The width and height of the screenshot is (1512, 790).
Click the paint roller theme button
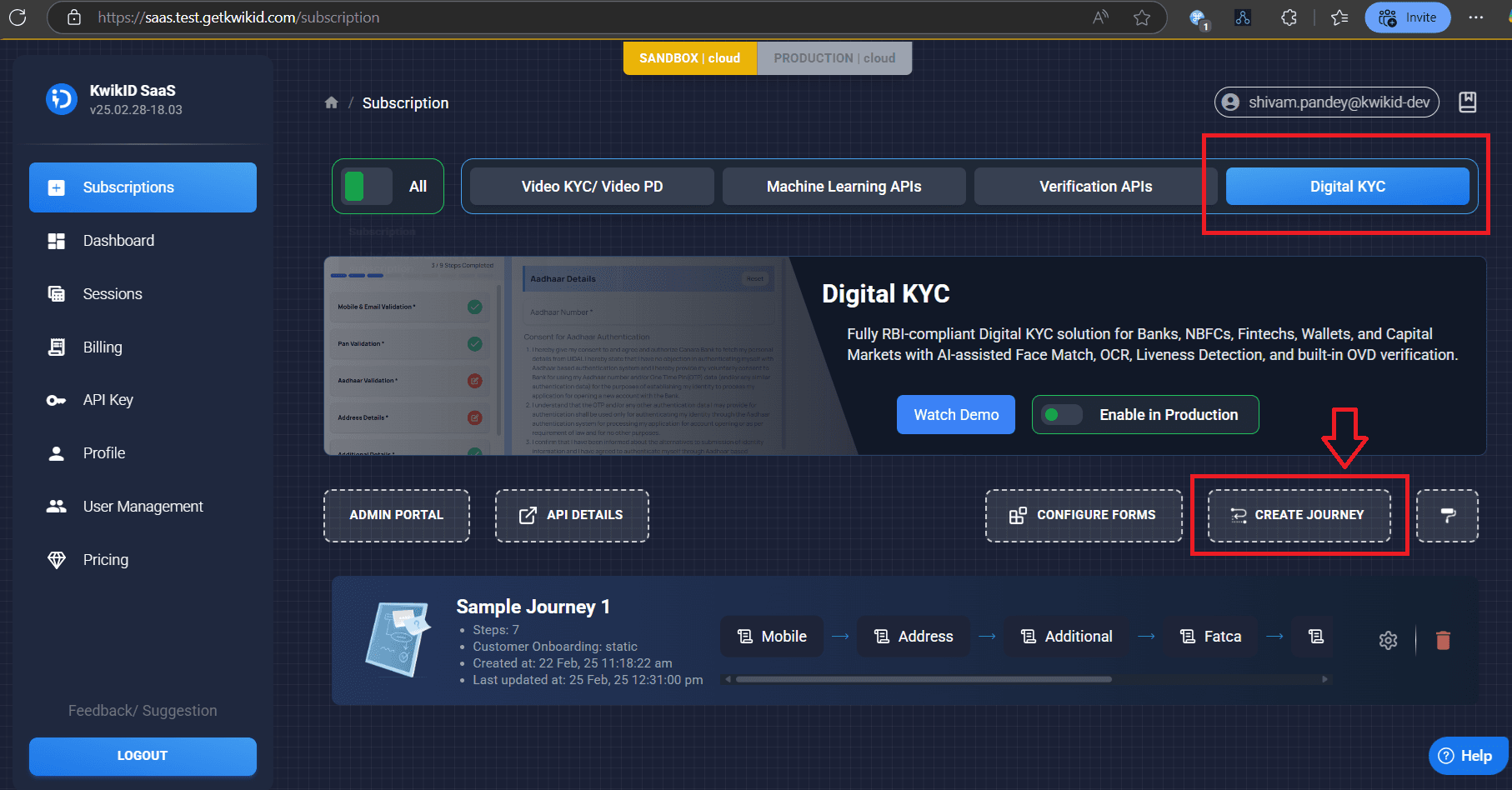coord(1448,516)
